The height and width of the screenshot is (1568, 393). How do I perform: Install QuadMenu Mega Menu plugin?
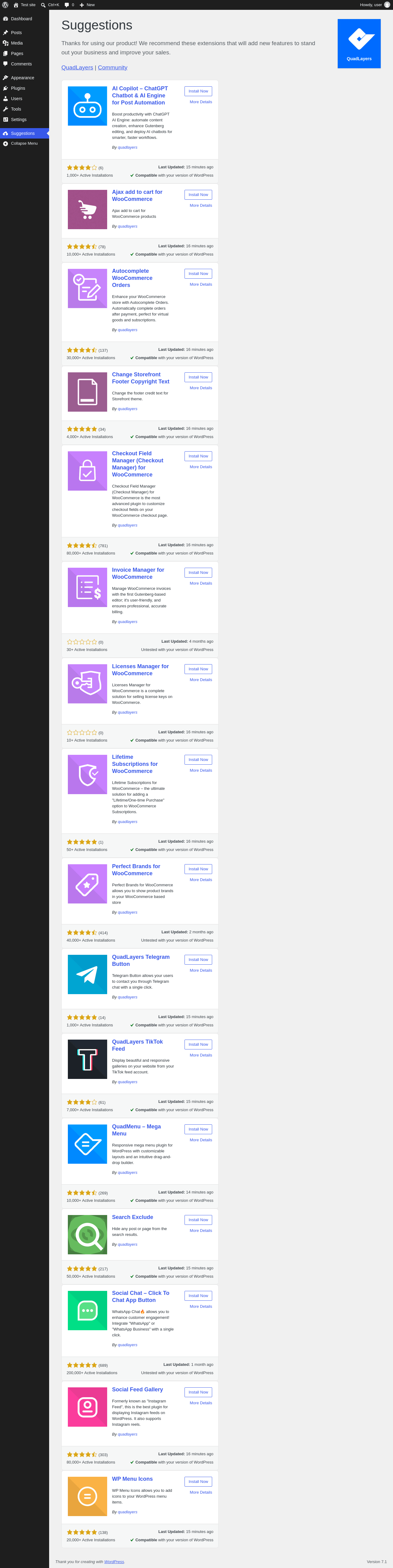(198, 1129)
